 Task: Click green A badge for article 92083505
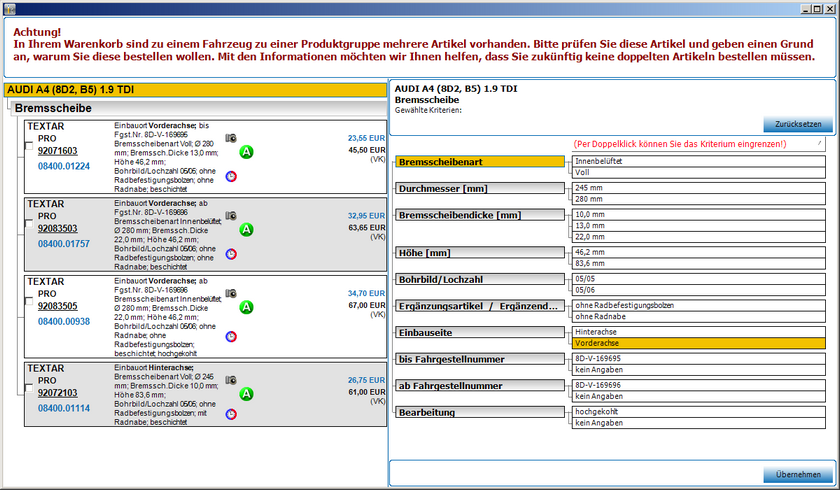[x=246, y=307]
